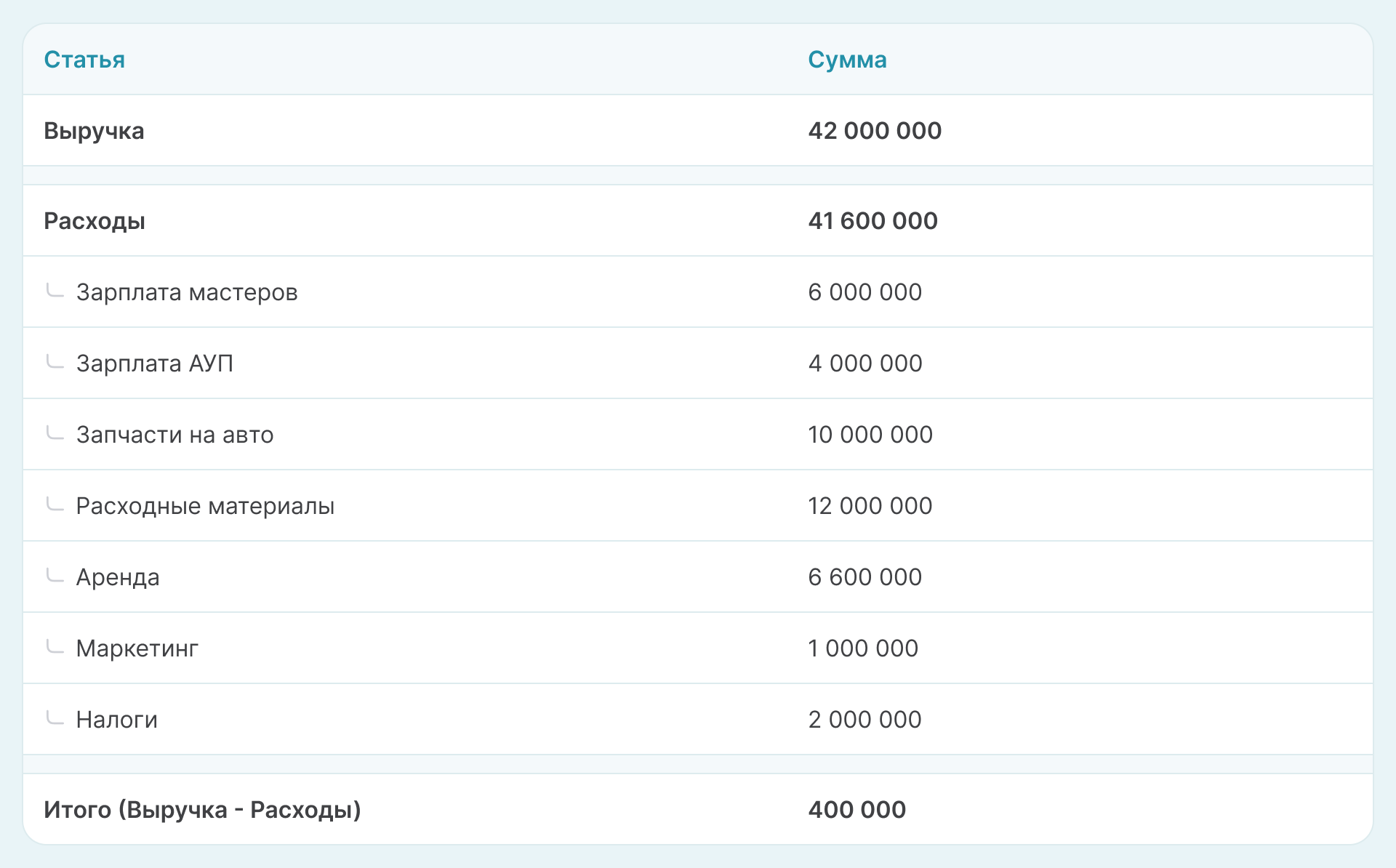Viewport: 1396px width, 868px height.
Task: Click indent arrow icon beside Зарплата мастеров
Action: tap(55, 291)
